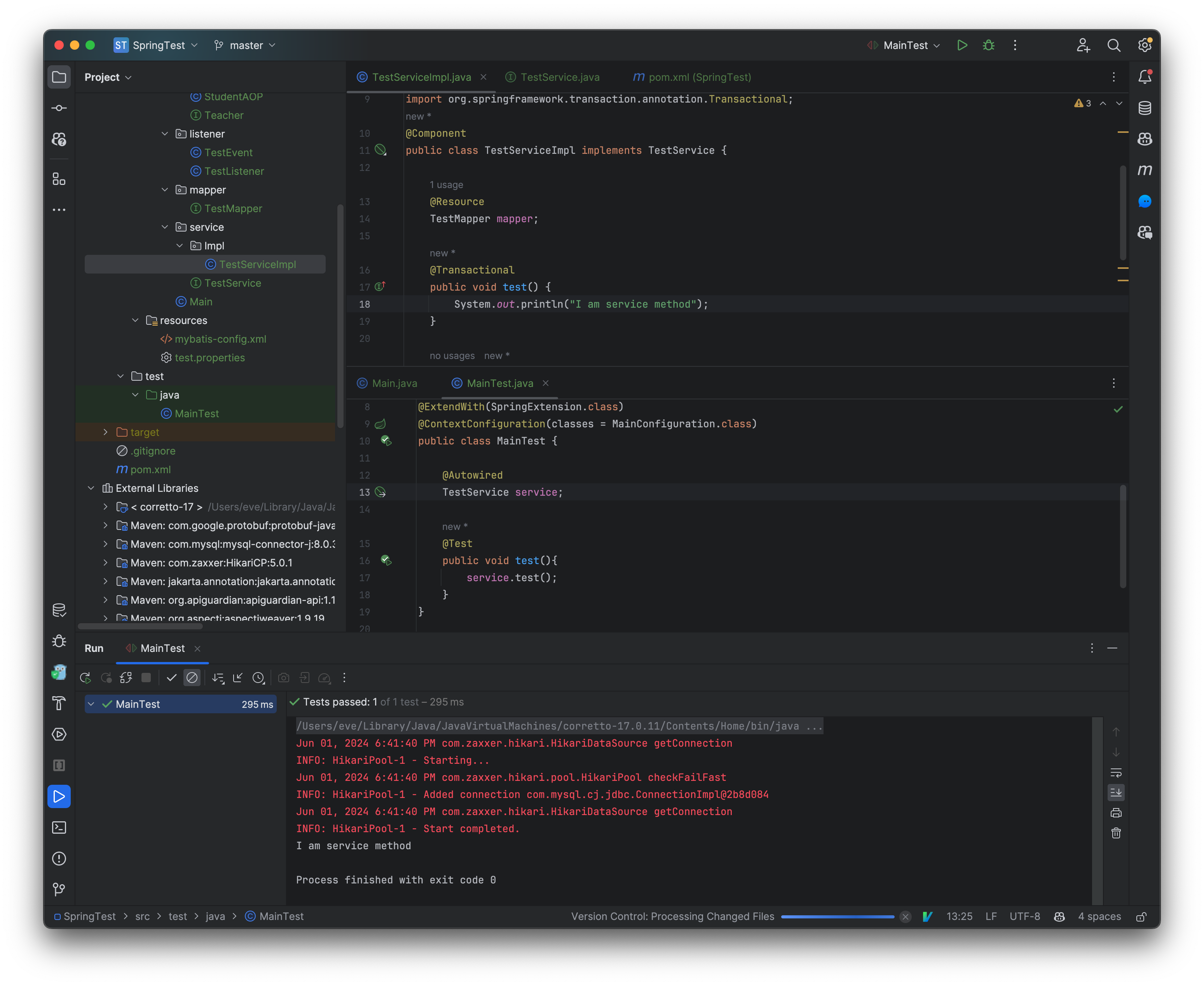This screenshot has height=986, width=1204.
Task: Disable the Show Ignored tests filter
Action: pos(192,678)
